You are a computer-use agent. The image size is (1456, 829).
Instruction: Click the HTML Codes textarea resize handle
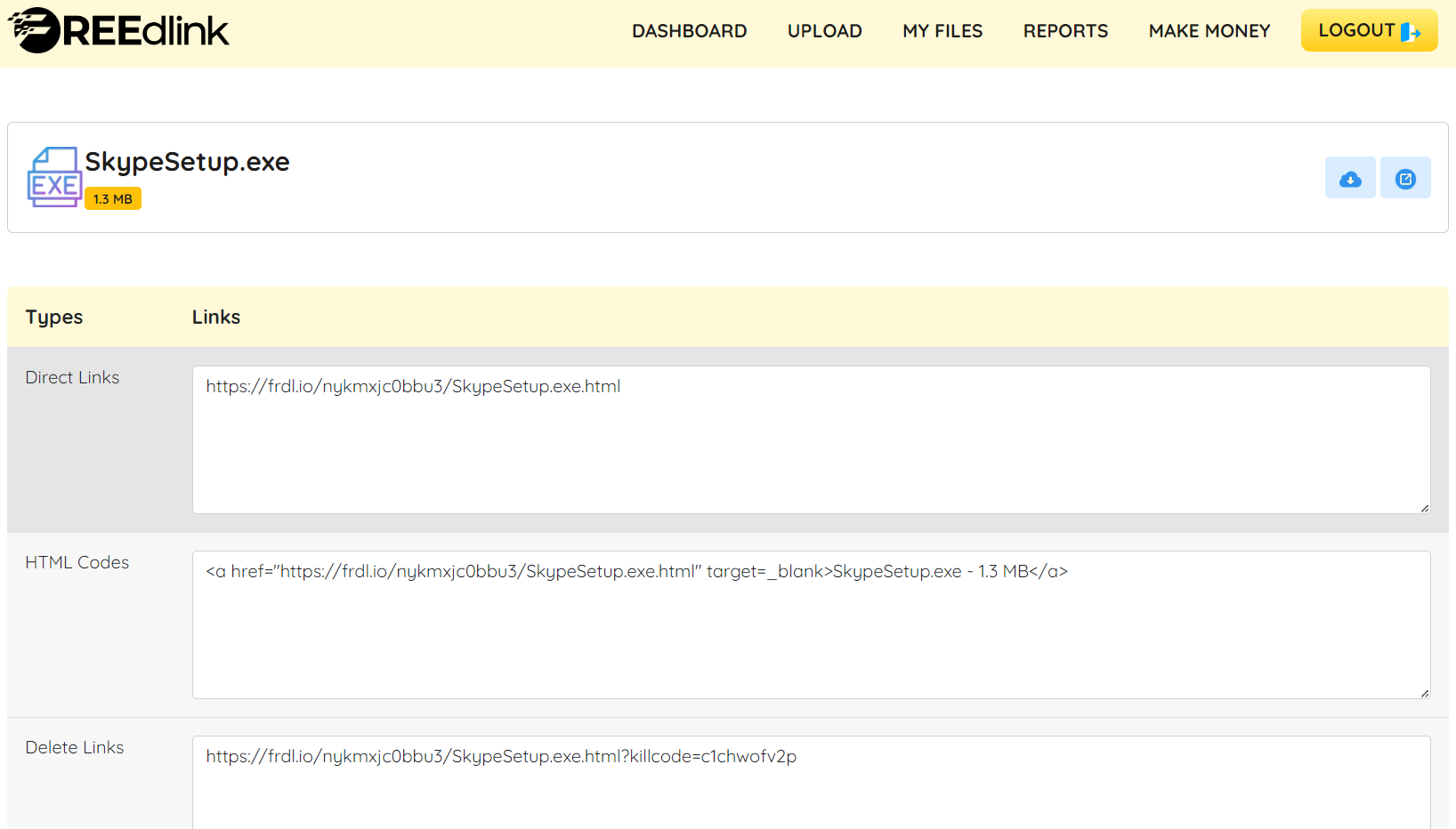1424,693
